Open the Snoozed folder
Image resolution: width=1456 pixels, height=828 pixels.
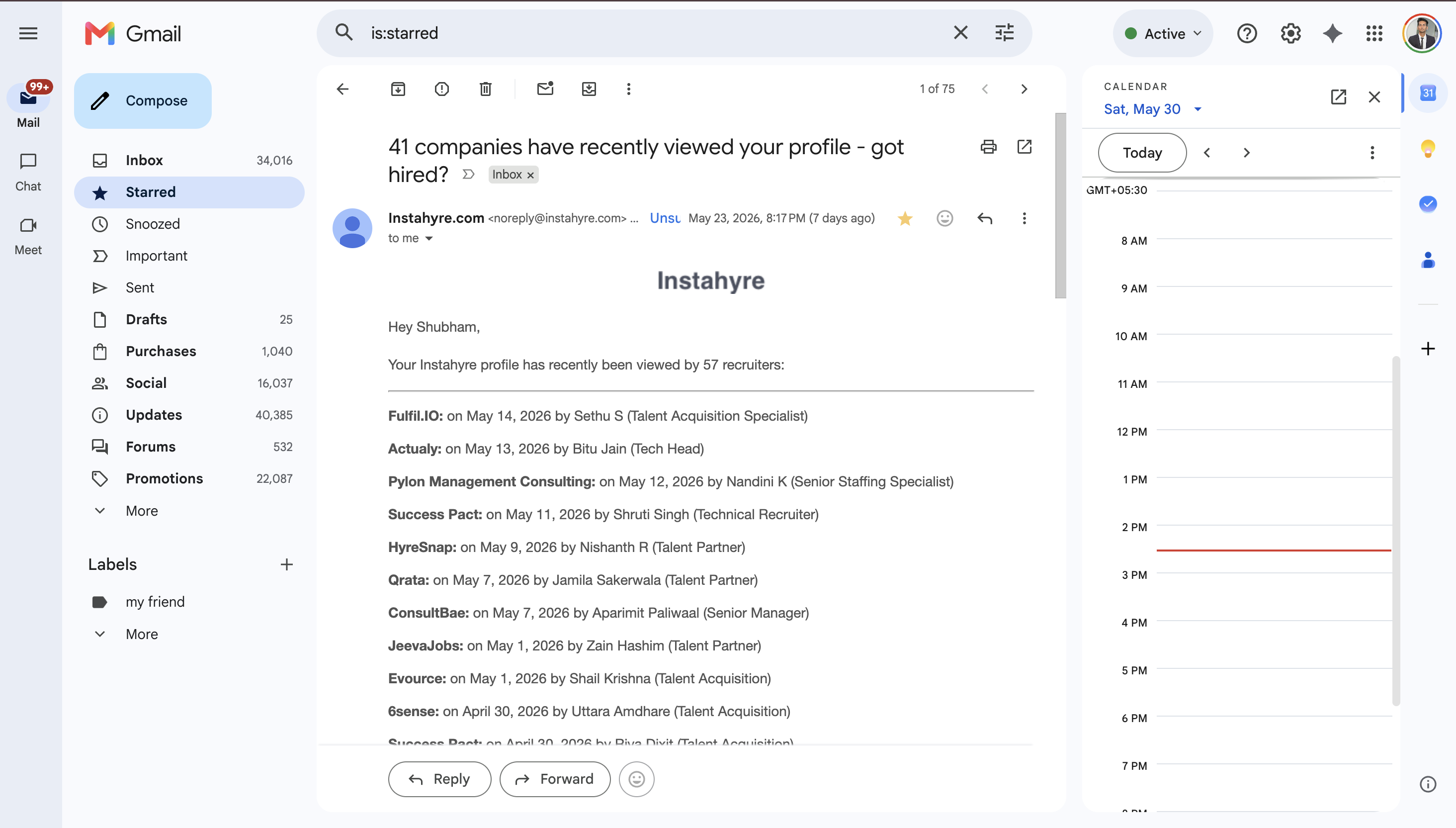[x=189, y=224]
